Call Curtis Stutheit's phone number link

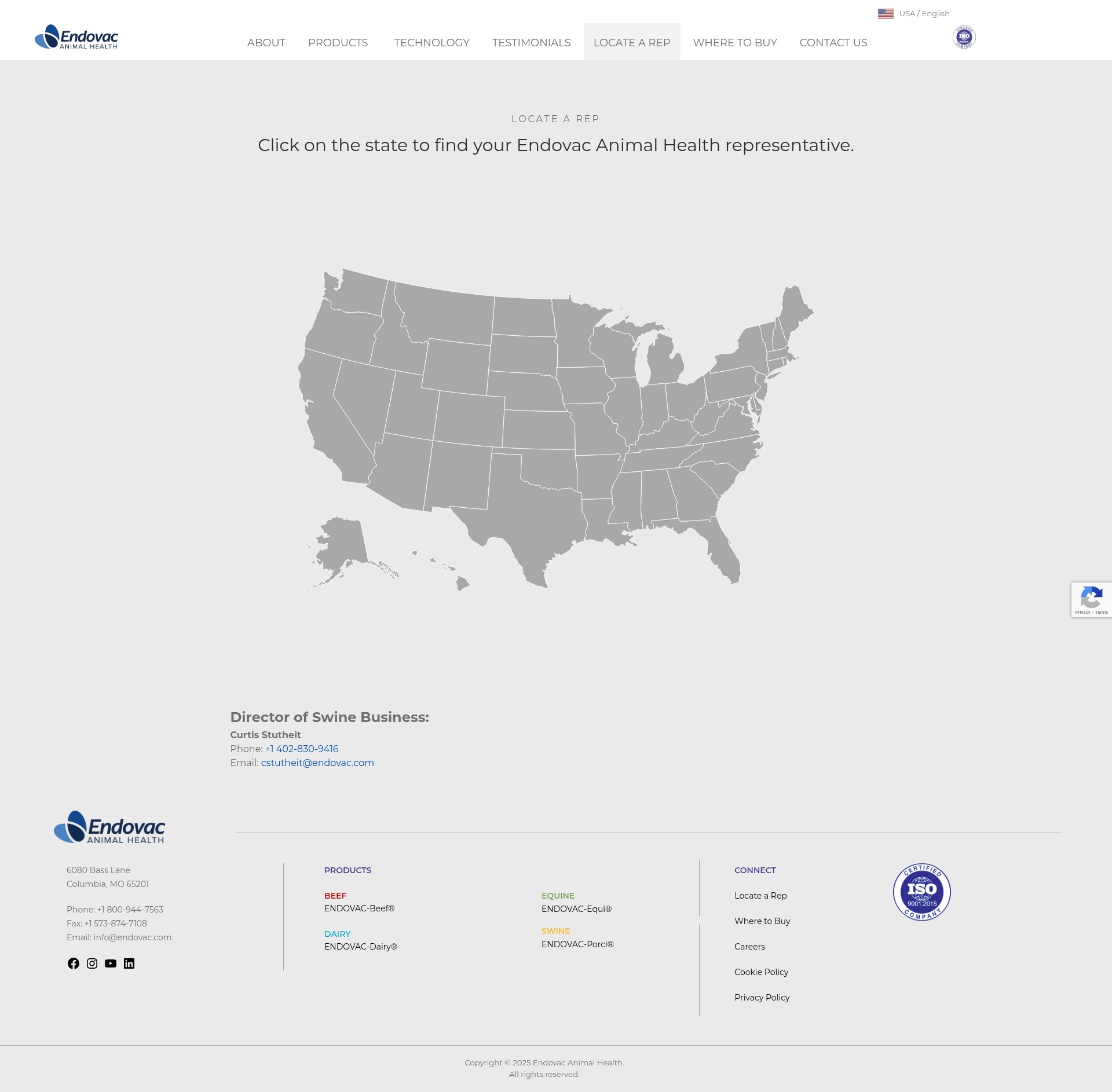click(x=302, y=749)
